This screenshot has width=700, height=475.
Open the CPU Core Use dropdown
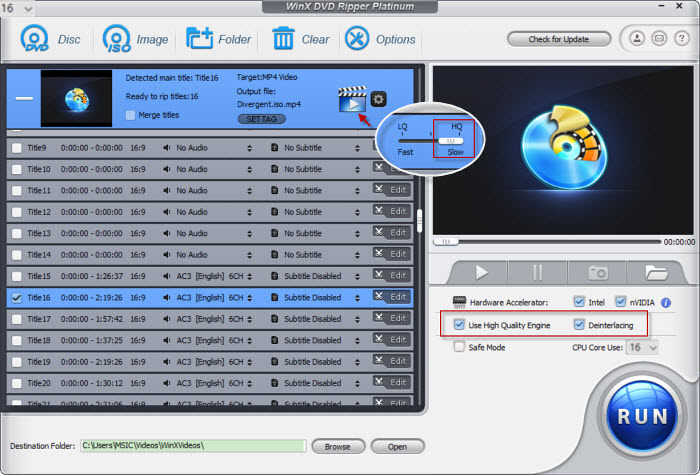[642, 347]
